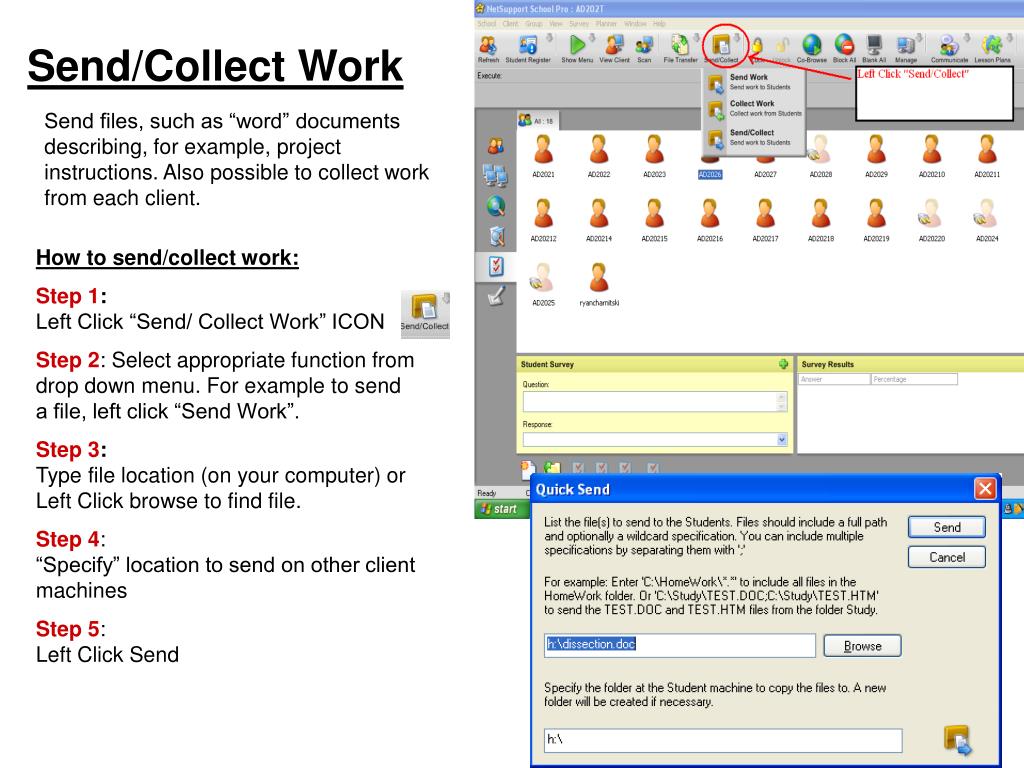Open dropdown arrow beside File Transfer
This screenshot has width=1024, height=768.
click(696, 38)
